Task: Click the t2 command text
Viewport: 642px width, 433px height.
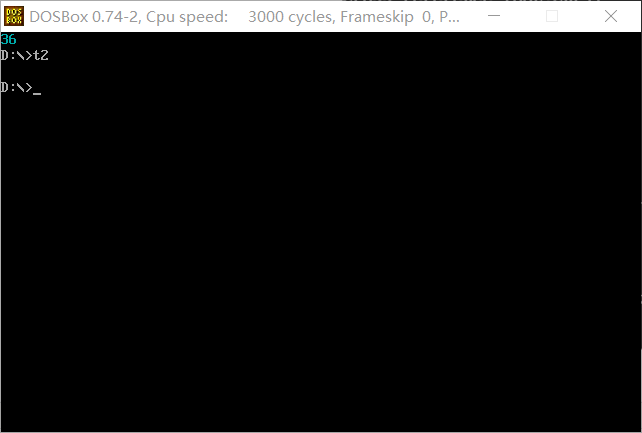Action: pos(41,55)
